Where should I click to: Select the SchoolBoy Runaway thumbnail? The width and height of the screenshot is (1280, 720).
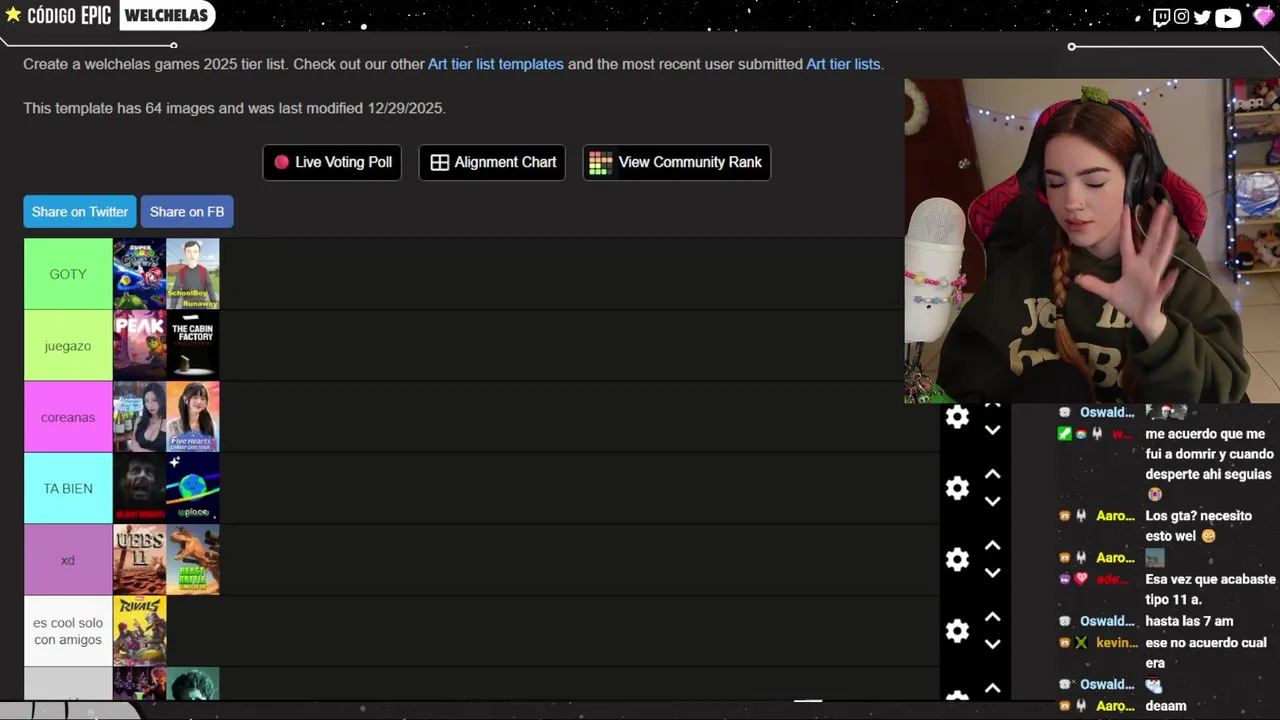point(193,274)
